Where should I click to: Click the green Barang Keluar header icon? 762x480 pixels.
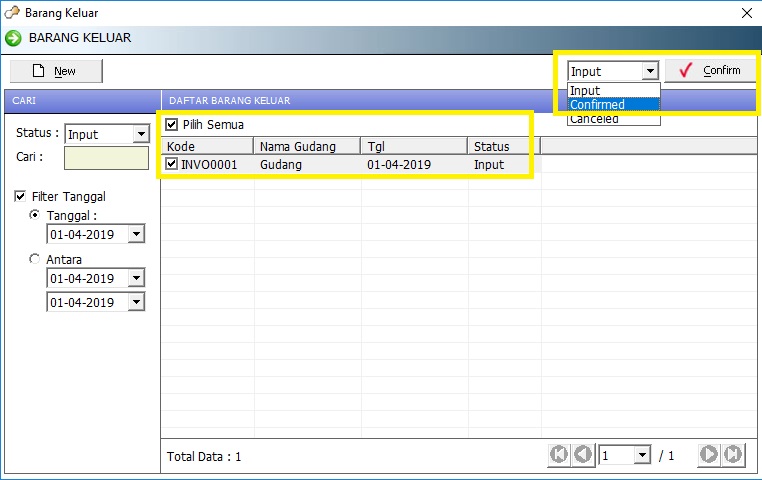(x=13, y=38)
